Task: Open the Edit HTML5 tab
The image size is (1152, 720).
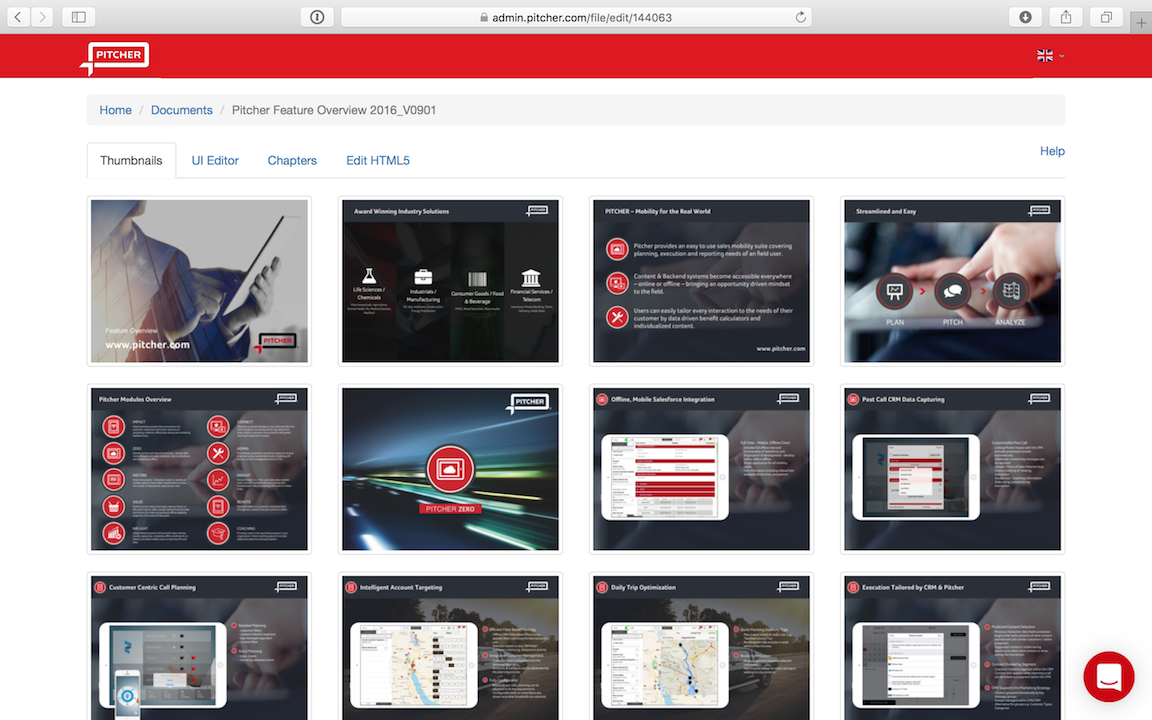Action: coord(378,160)
